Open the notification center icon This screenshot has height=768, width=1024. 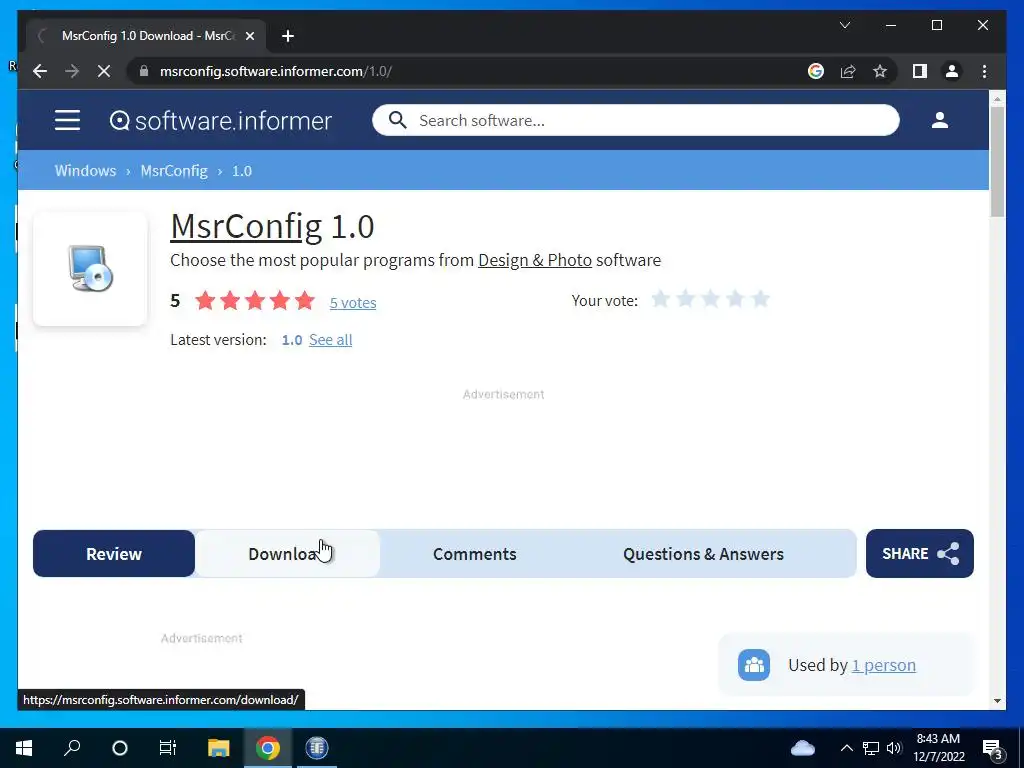(993, 749)
